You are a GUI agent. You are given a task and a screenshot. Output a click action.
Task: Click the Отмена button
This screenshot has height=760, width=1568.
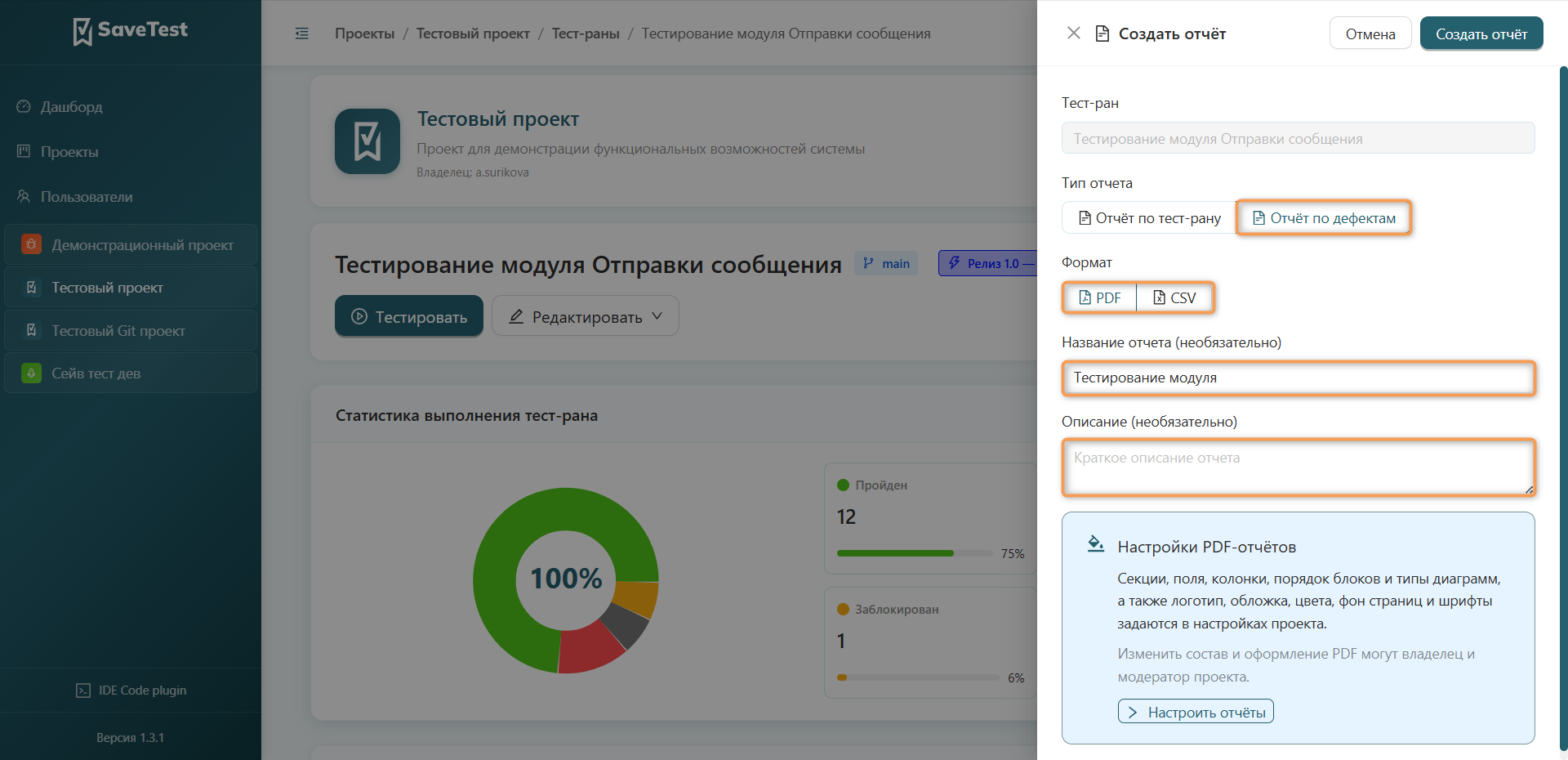coord(1370,34)
